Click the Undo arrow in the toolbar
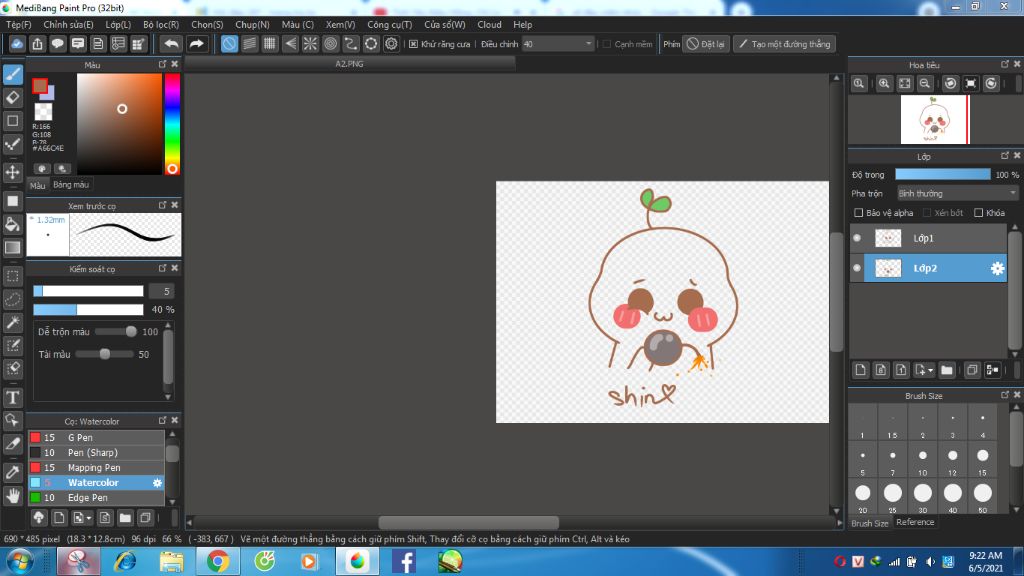The image size is (1024, 576). point(171,44)
